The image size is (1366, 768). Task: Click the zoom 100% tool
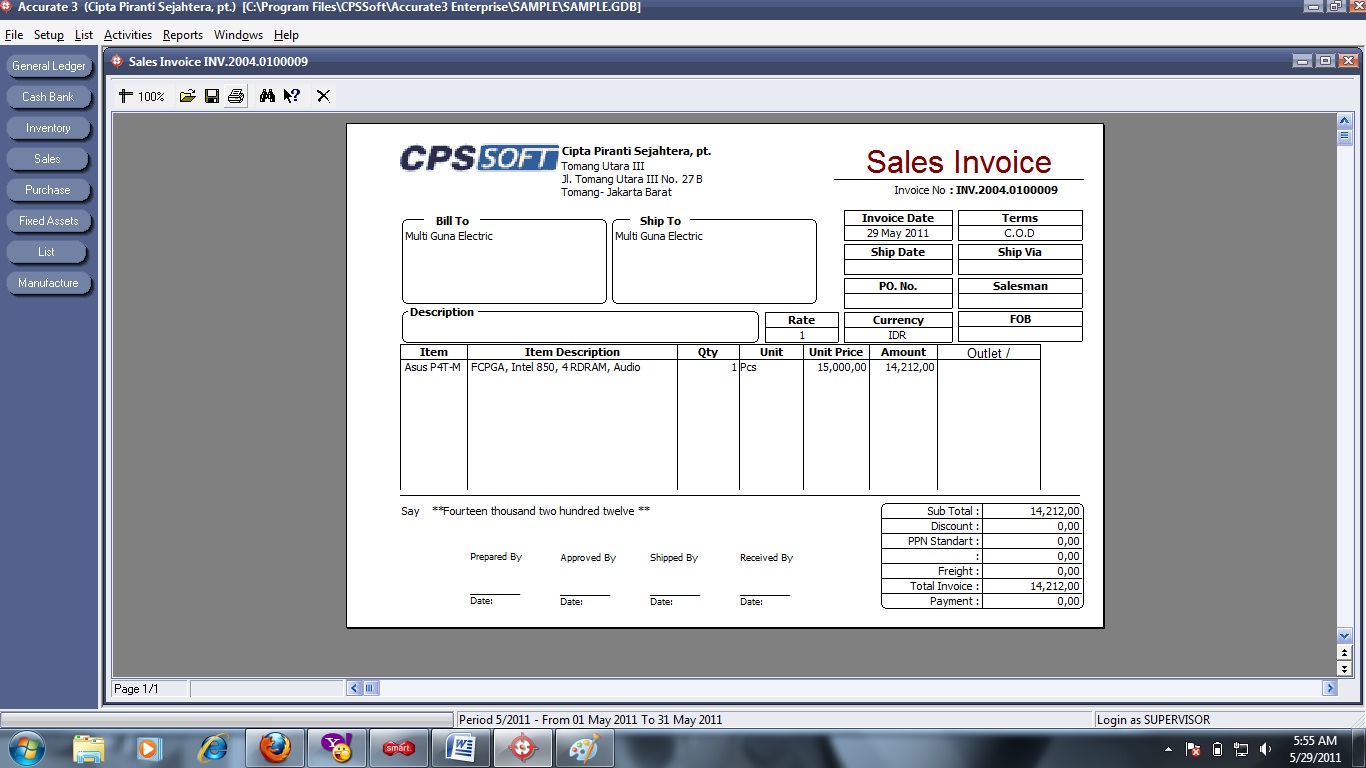(x=141, y=96)
